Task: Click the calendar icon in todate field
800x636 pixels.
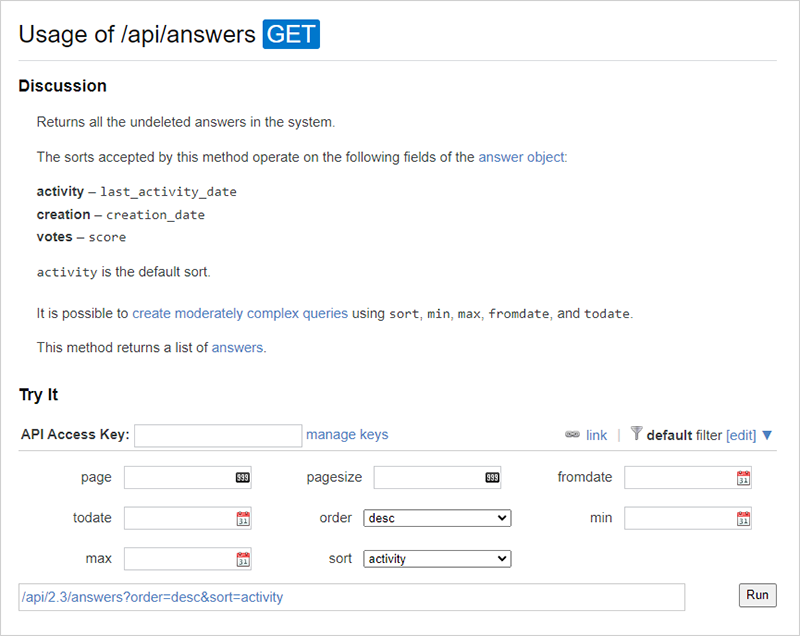Action: pos(242,519)
